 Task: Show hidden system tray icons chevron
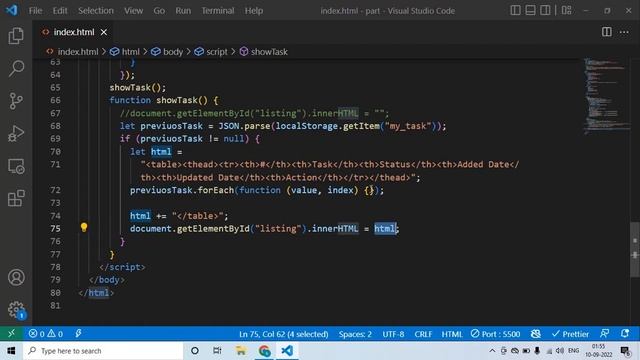pos(492,351)
